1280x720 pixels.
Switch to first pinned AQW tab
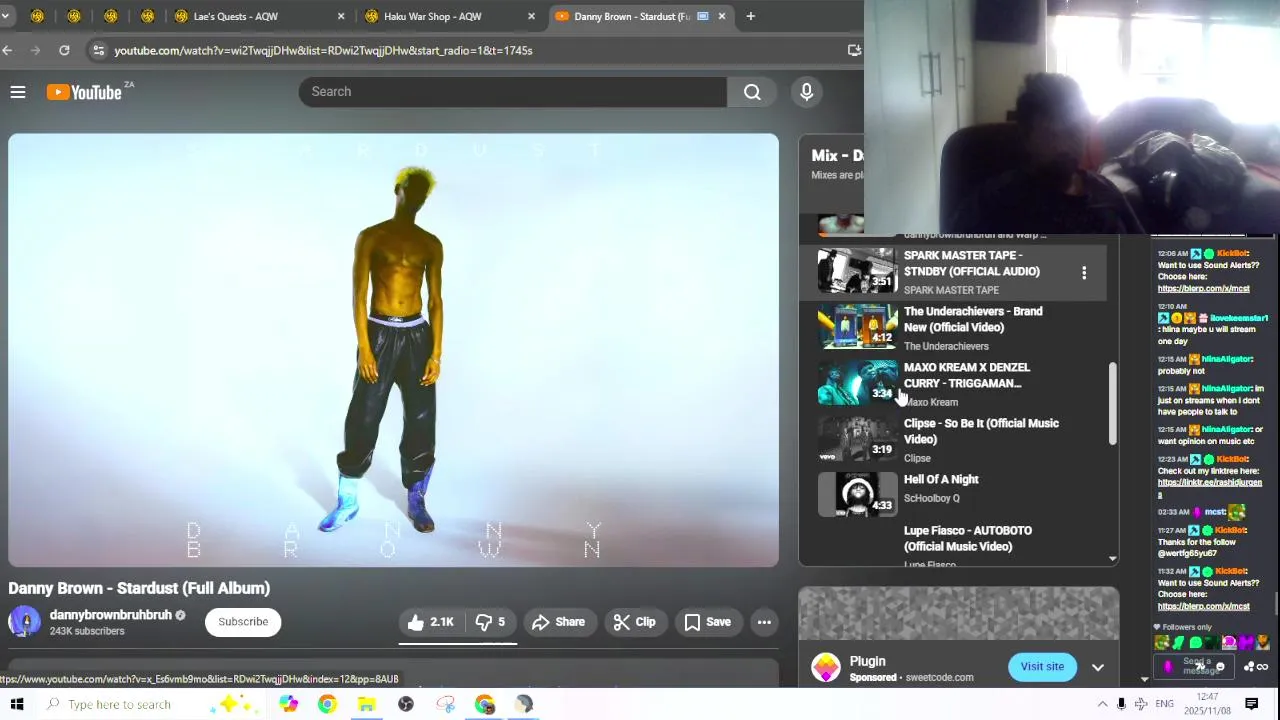(x=37, y=16)
